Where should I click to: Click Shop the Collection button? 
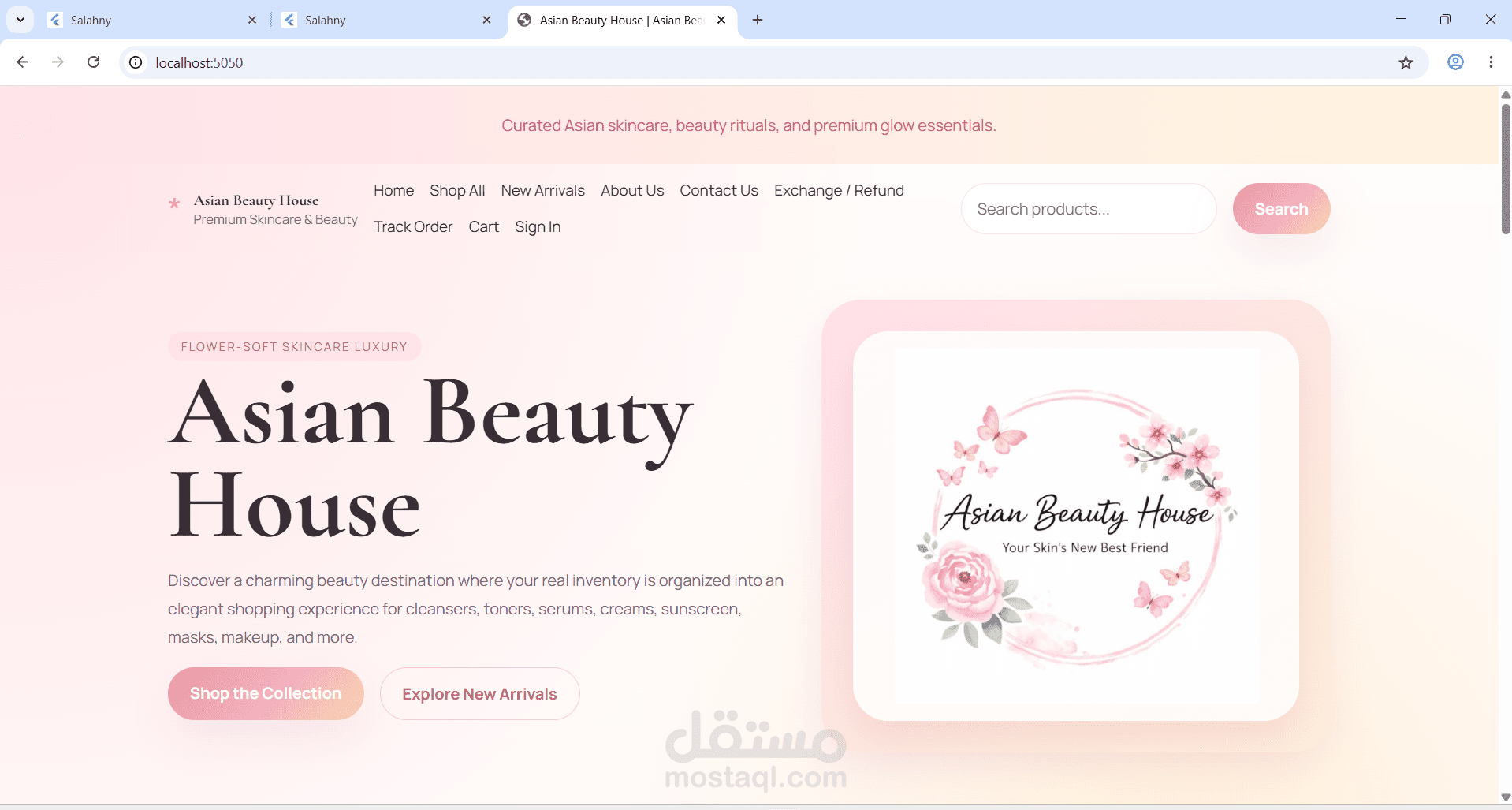(266, 693)
